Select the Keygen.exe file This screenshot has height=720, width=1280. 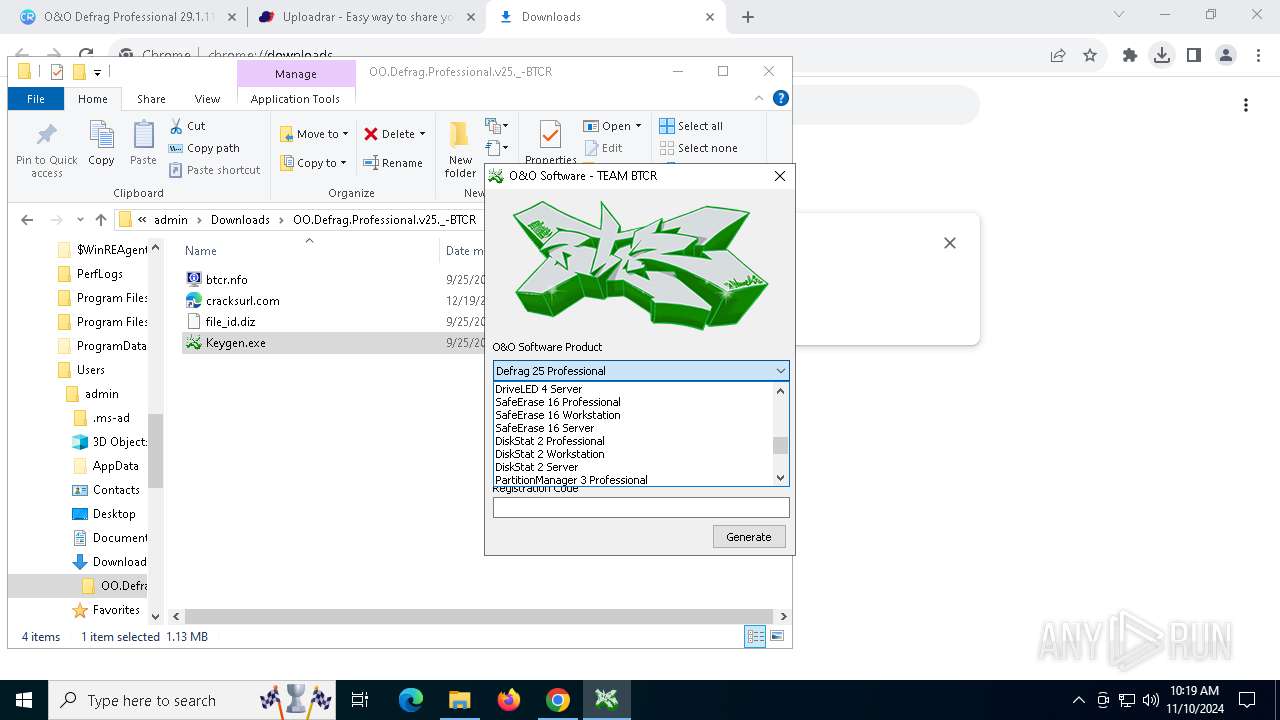click(x=236, y=343)
